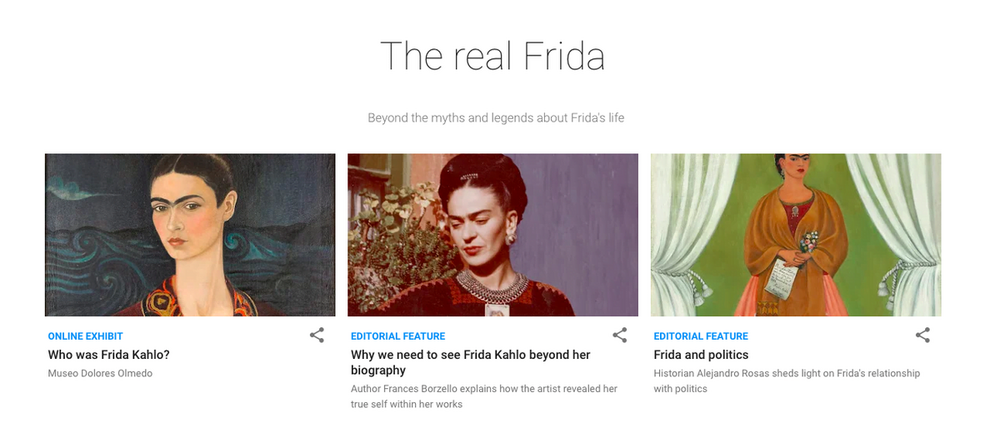Open the Frida self-portrait painting thumbnail
The width and height of the screenshot is (1000, 433).
click(x=190, y=235)
